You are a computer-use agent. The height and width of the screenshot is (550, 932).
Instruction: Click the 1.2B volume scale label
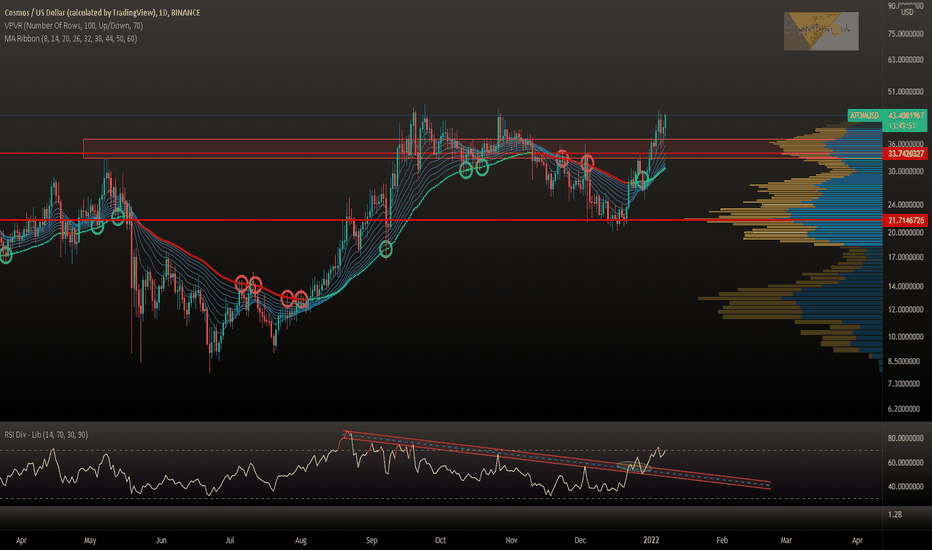[x=895, y=514]
